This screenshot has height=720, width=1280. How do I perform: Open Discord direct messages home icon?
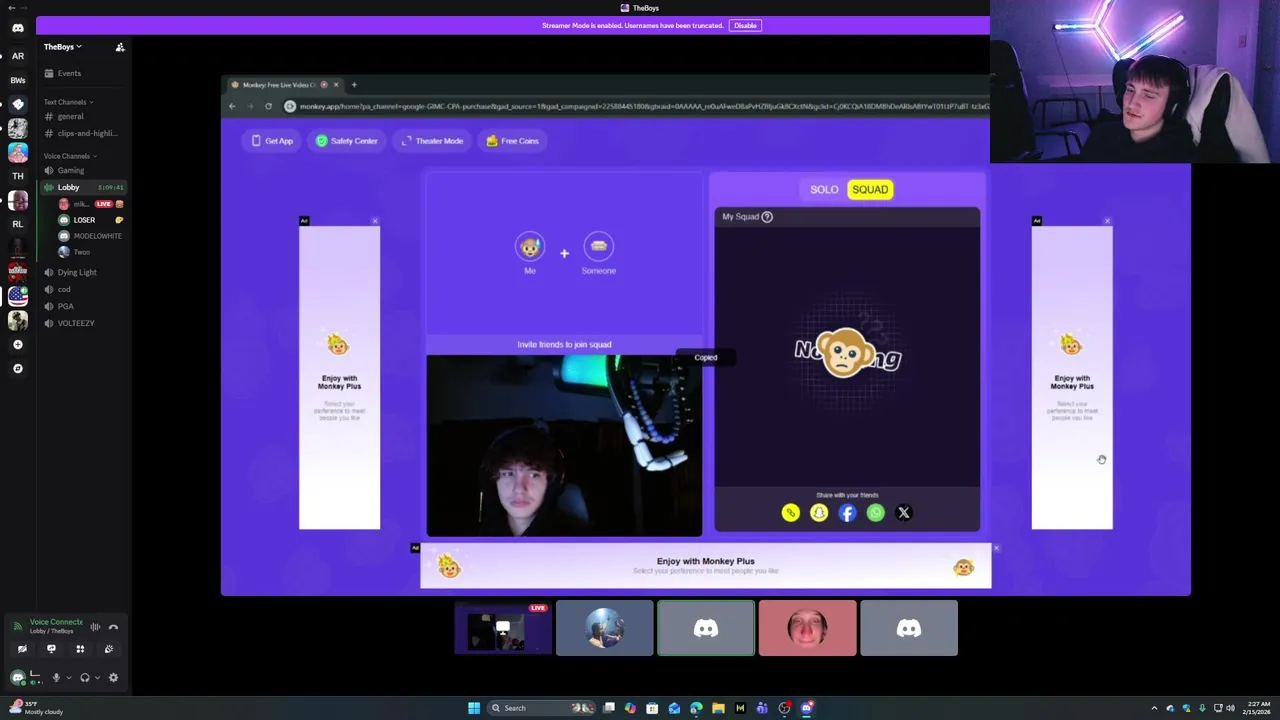17,28
